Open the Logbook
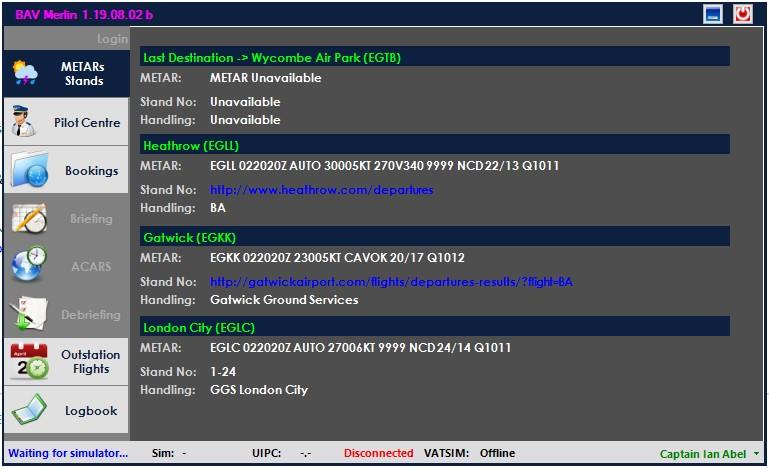 (66, 410)
